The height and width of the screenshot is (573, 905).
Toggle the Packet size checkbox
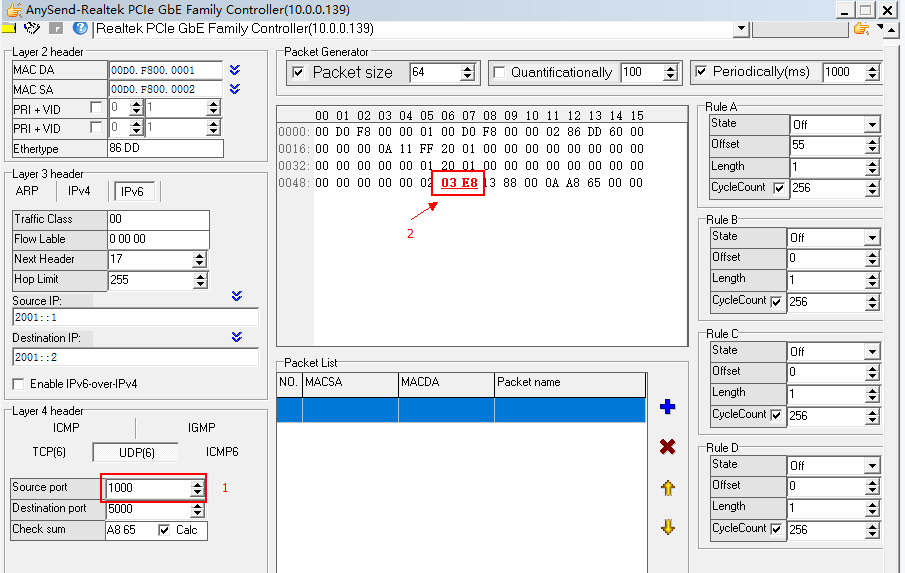[x=298, y=72]
